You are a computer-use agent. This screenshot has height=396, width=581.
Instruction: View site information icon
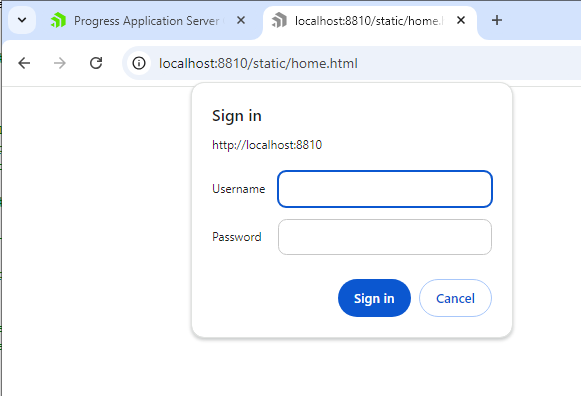pos(139,63)
